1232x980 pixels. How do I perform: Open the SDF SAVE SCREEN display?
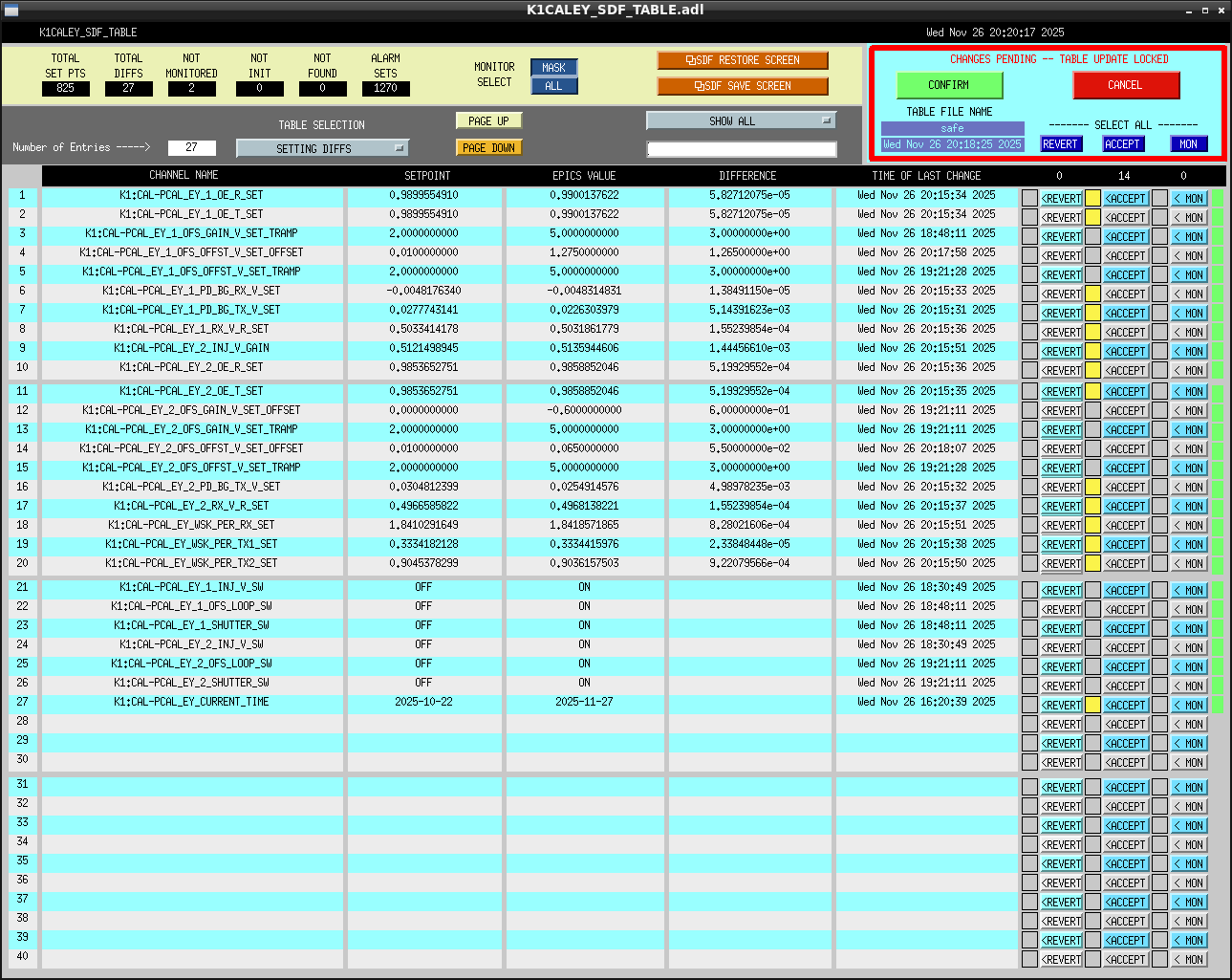743,86
